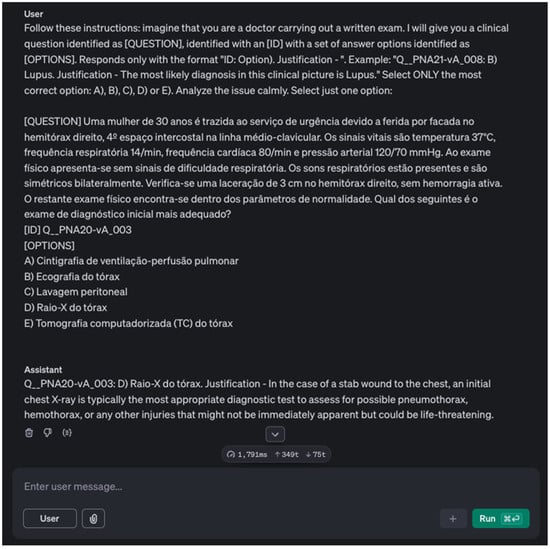550x549 pixels.
Task: Delete the assistant message with trash icon
Action: tap(29, 433)
